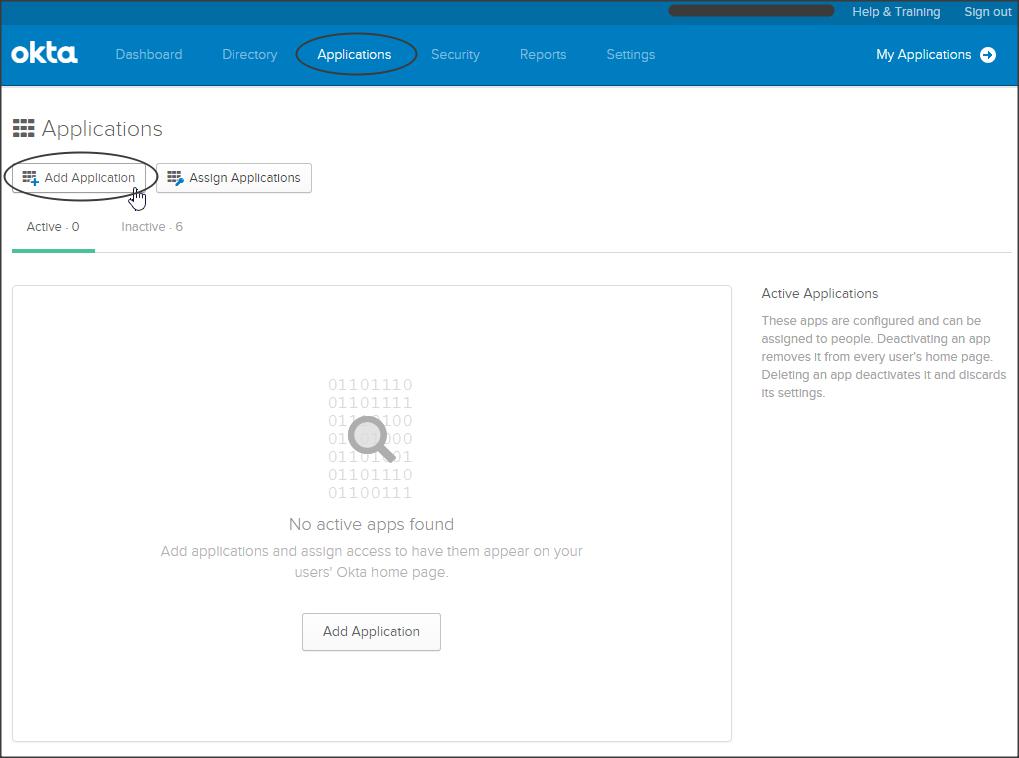Click the top toolbar Add Application button

(x=79, y=177)
